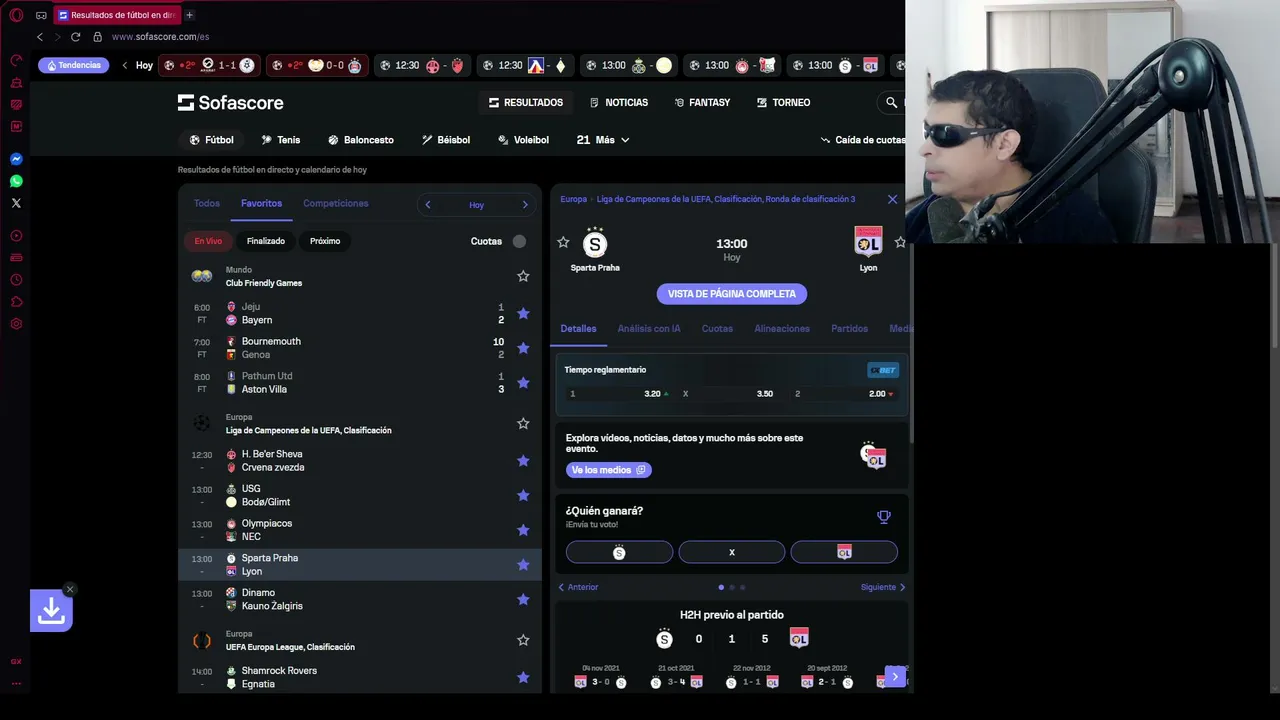
Task: Unfavorite the Olympiacos vs NEC star
Action: click(523, 530)
